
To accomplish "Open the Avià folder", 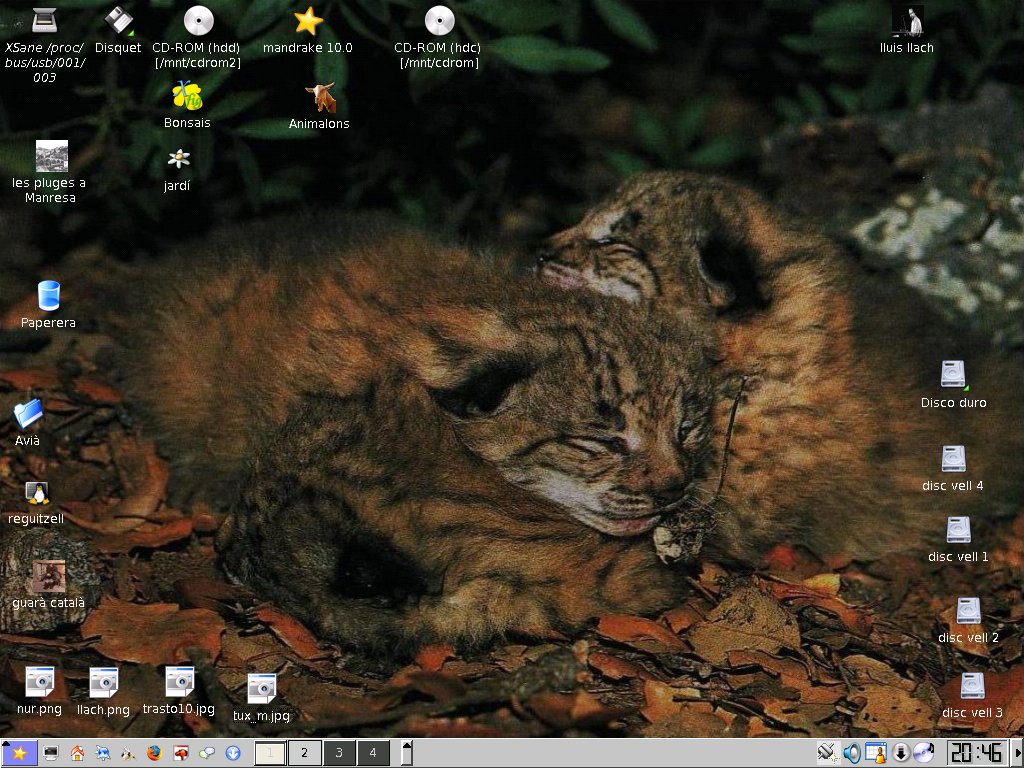I will pyautogui.click(x=27, y=413).
